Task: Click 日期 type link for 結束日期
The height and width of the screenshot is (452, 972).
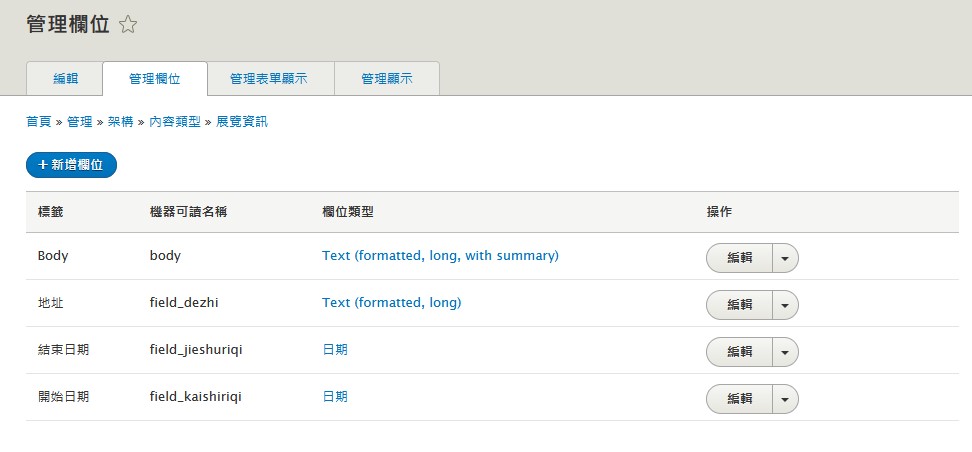Action: tap(335, 350)
